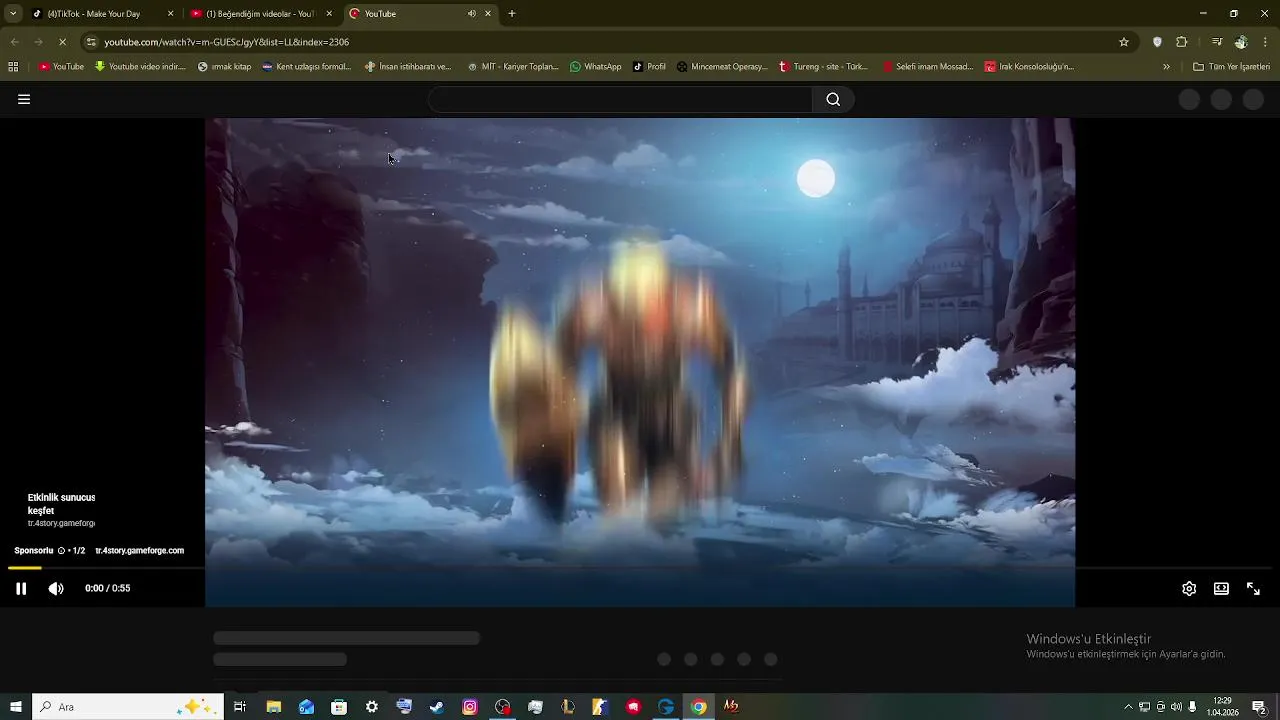Open the 'MİT - Kariyer Toplan' bookmark
The height and width of the screenshot is (720, 1280).
click(513, 67)
